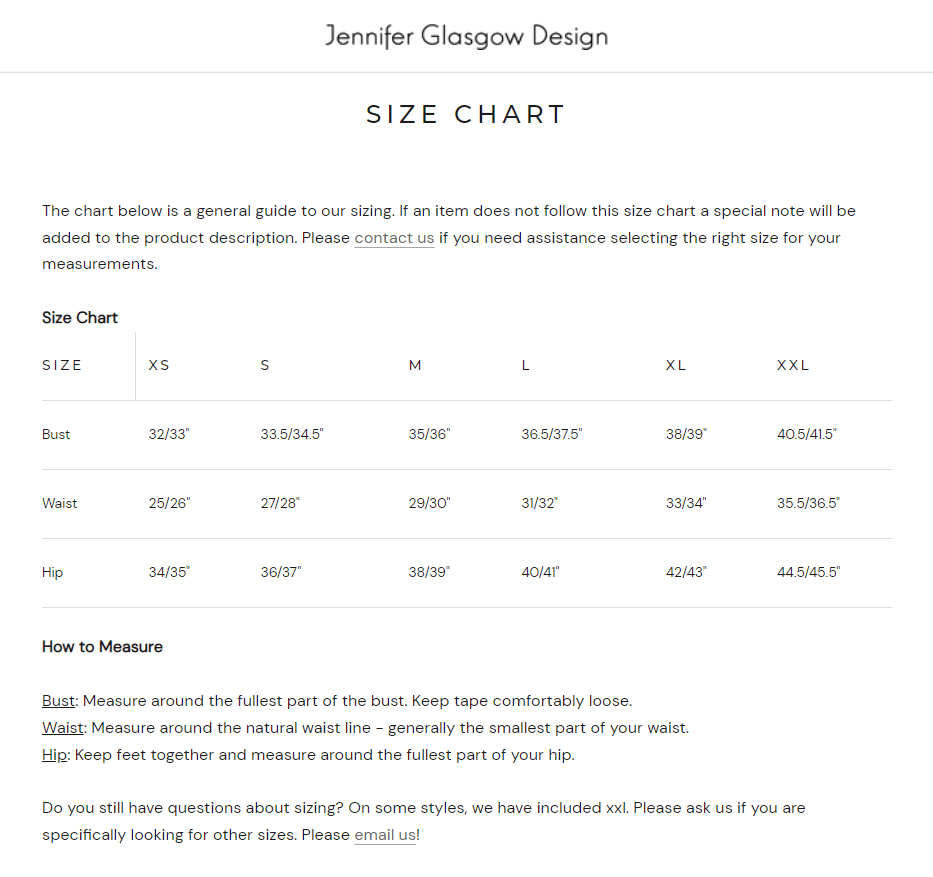
Task: Select the 44.5/45.5" hip measurement cell
Action: click(808, 572)
